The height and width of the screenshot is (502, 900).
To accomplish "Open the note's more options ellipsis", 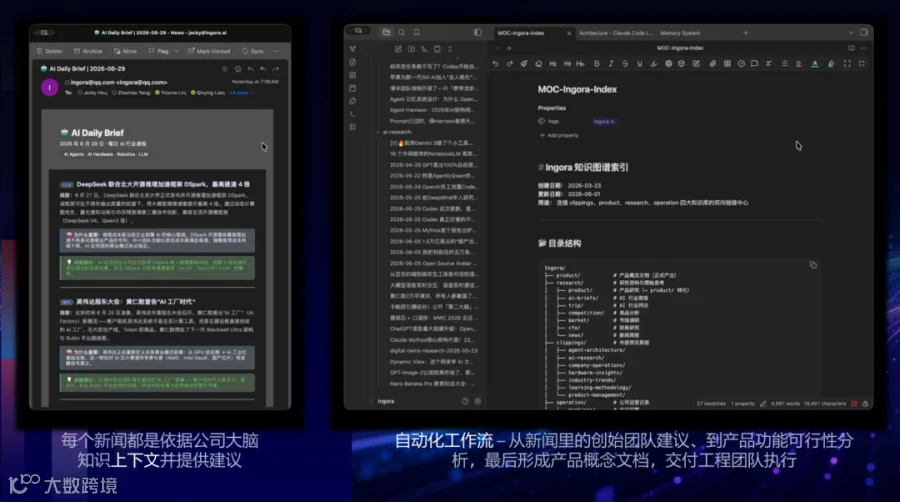I will (x=863, y=48).
